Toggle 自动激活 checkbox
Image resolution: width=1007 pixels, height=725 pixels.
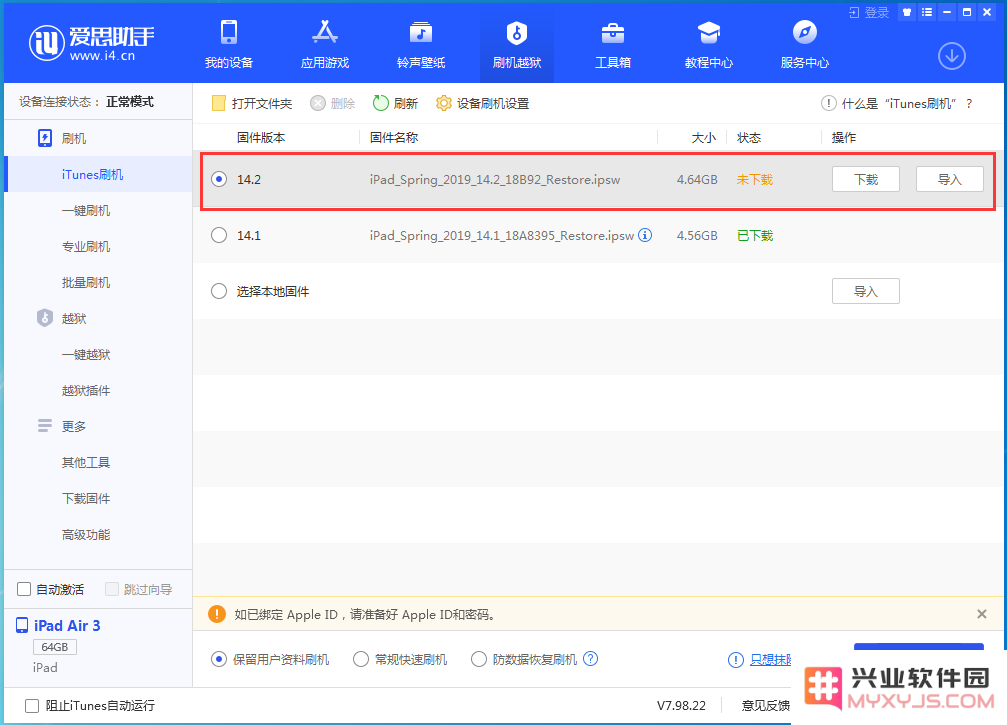(24, 589)
